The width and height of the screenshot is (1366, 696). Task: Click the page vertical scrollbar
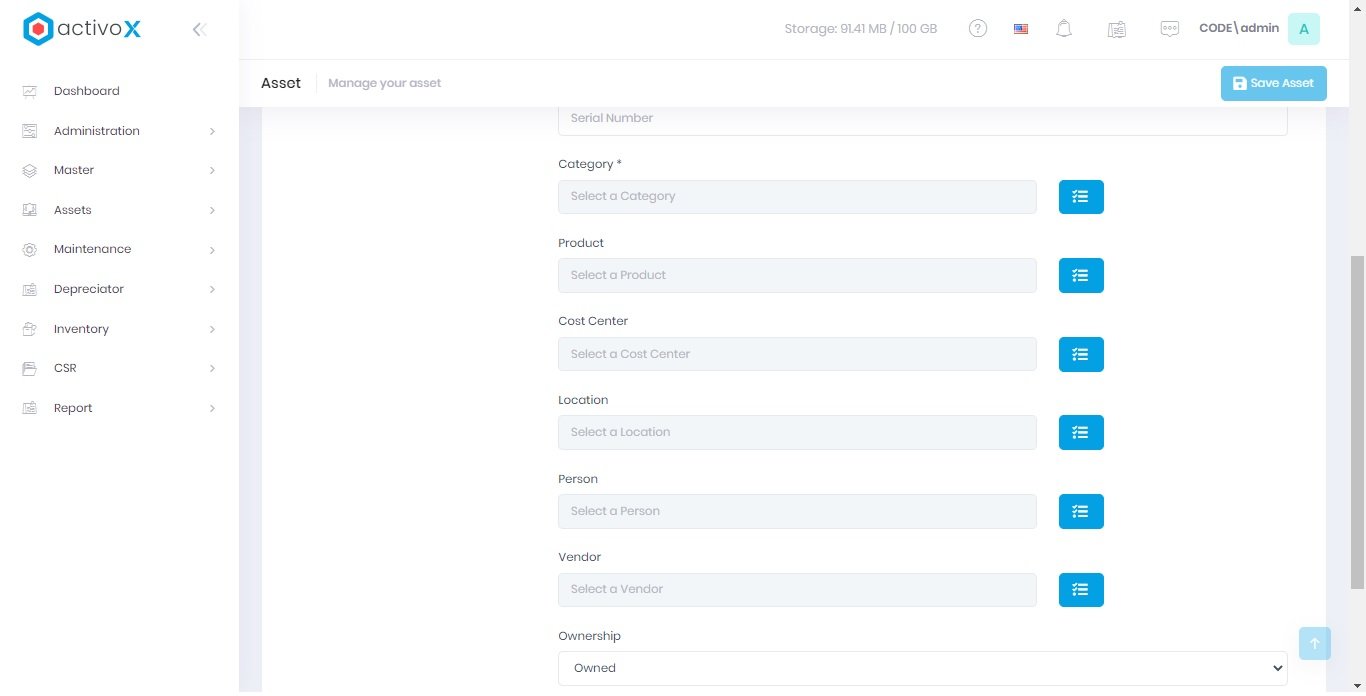click(1357, 420)
